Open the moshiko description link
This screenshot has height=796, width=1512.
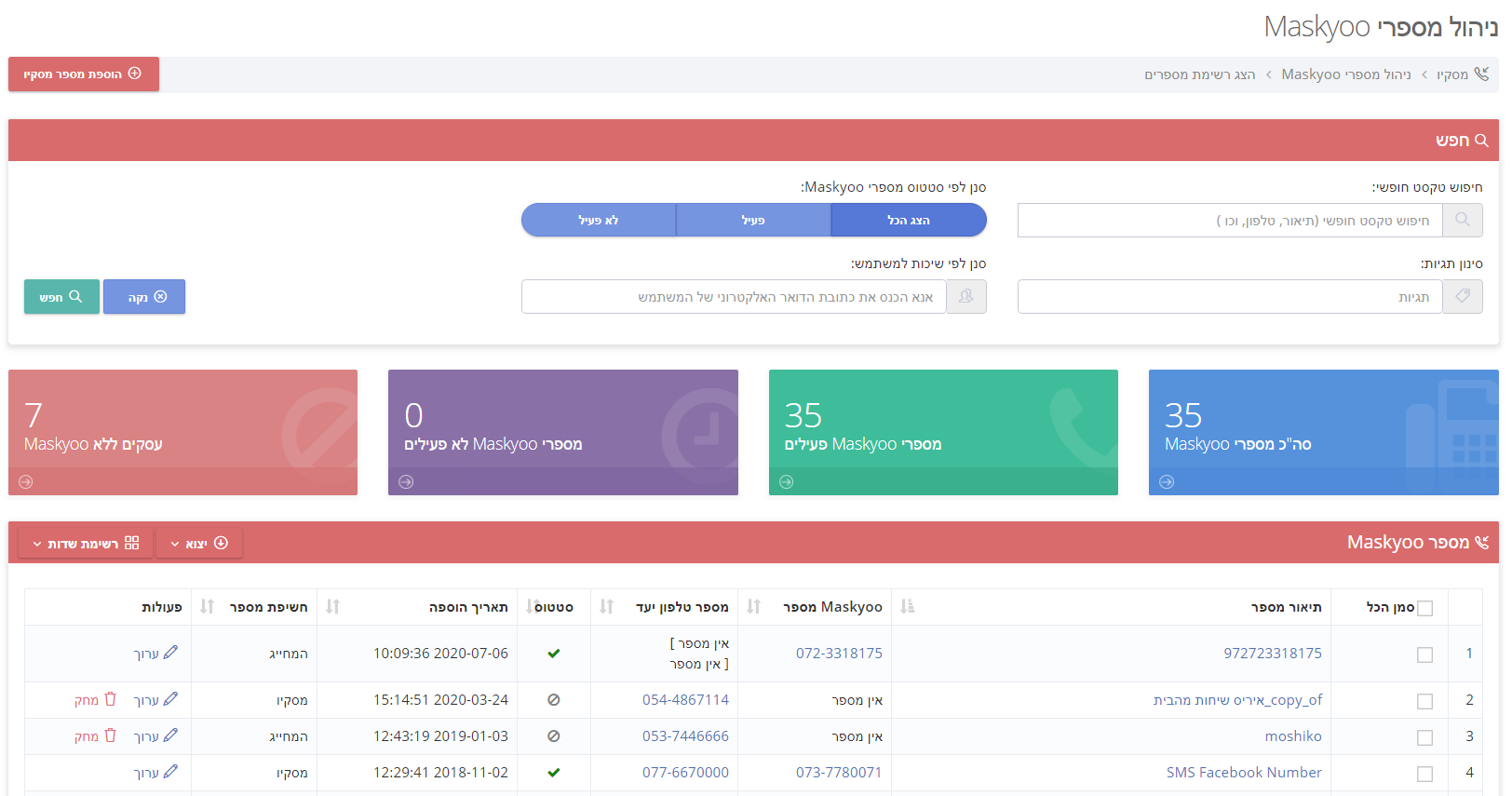1293,736
